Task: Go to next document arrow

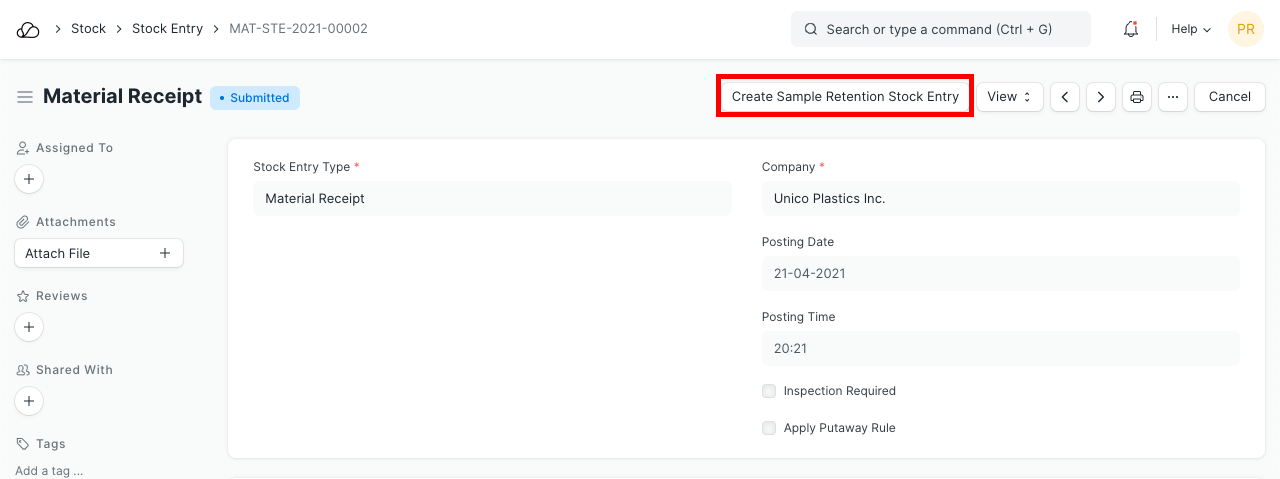Action: [x=1101, y=97]
